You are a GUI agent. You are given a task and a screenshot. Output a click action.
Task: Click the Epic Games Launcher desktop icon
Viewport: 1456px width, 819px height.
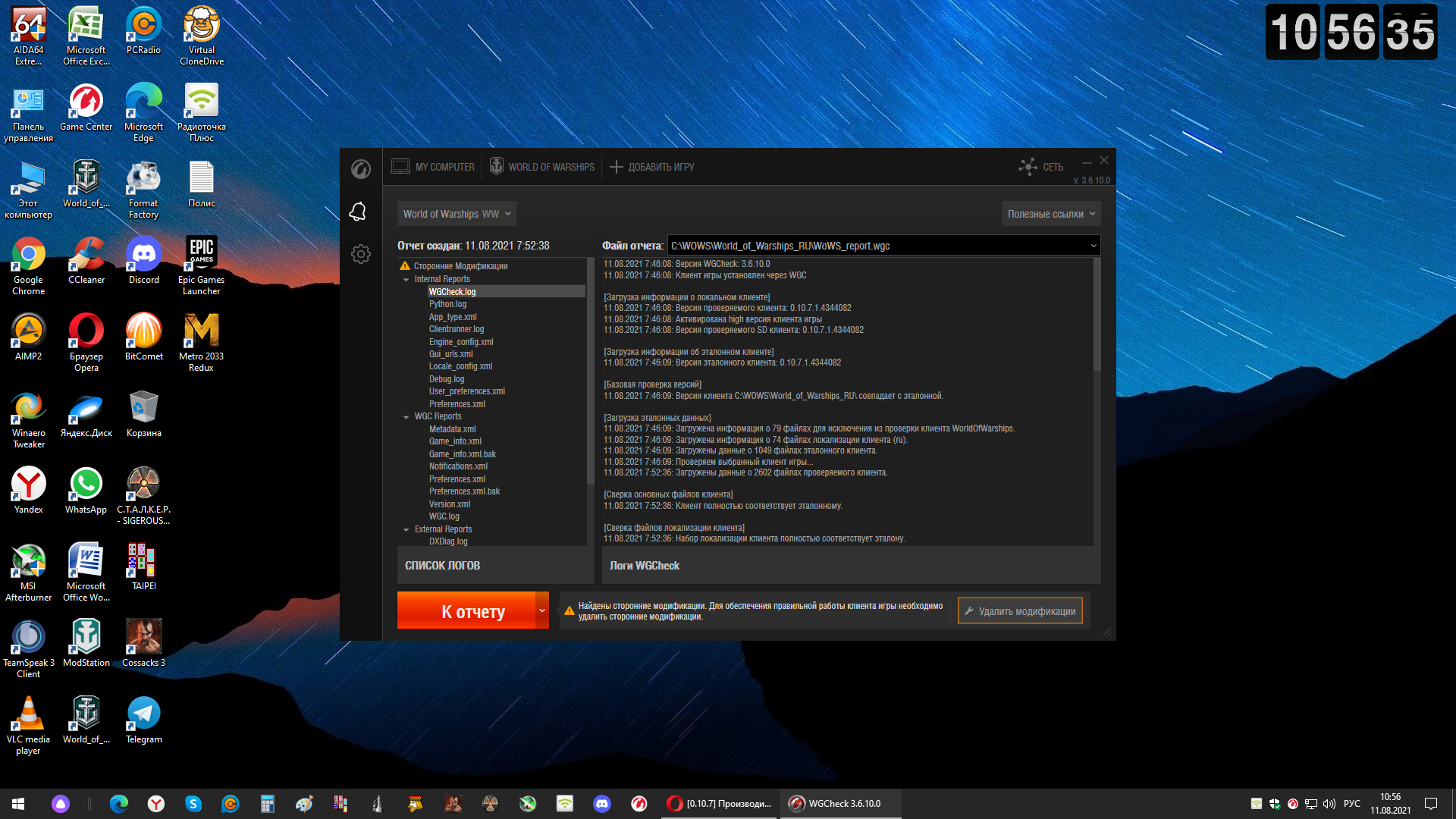[202, 266]
